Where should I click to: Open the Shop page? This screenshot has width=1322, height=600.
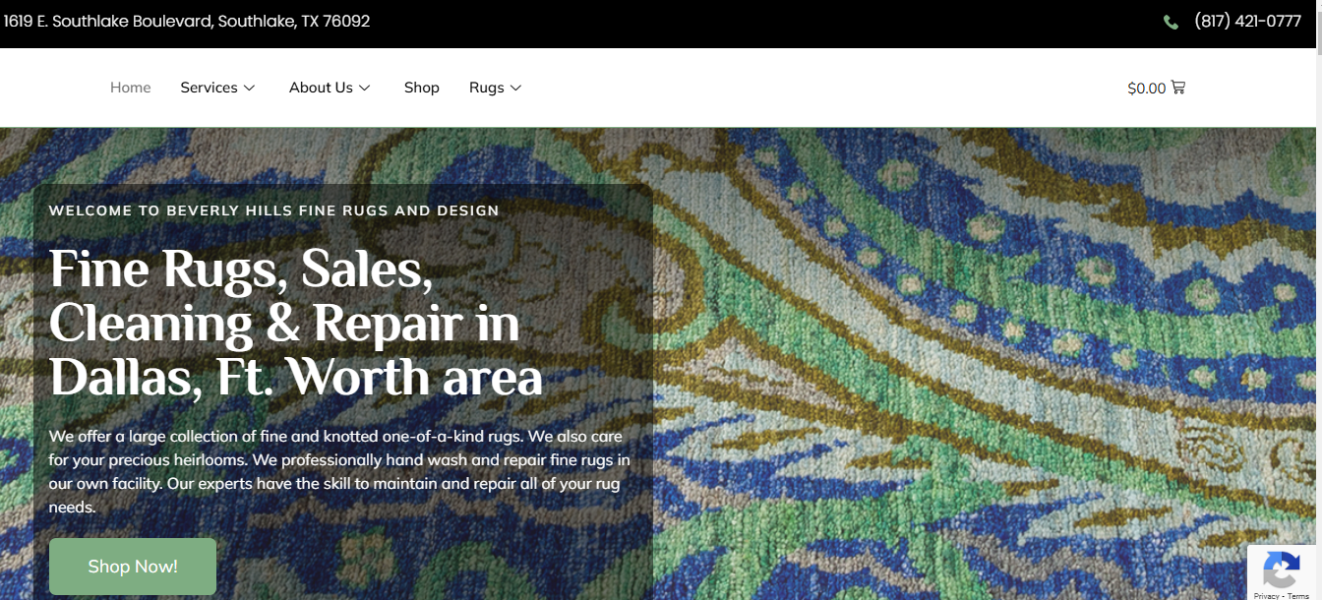click(422, 87)
